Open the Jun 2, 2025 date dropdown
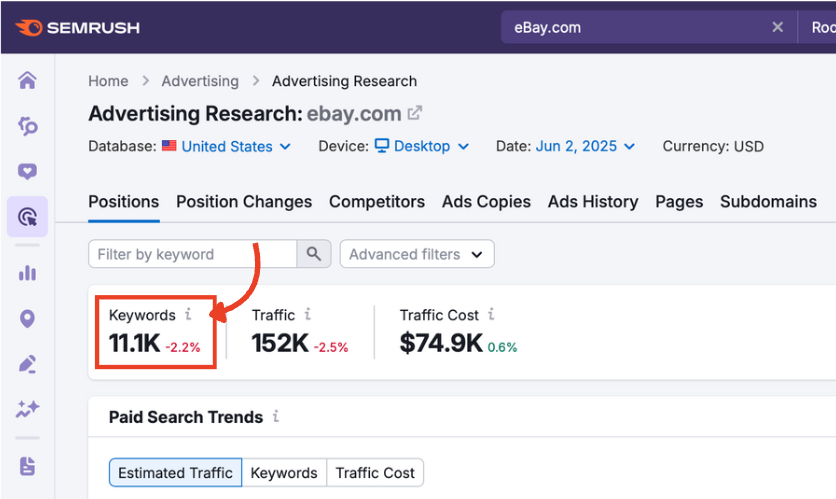Viewport: 836px width, 499px height. point(585,146)
